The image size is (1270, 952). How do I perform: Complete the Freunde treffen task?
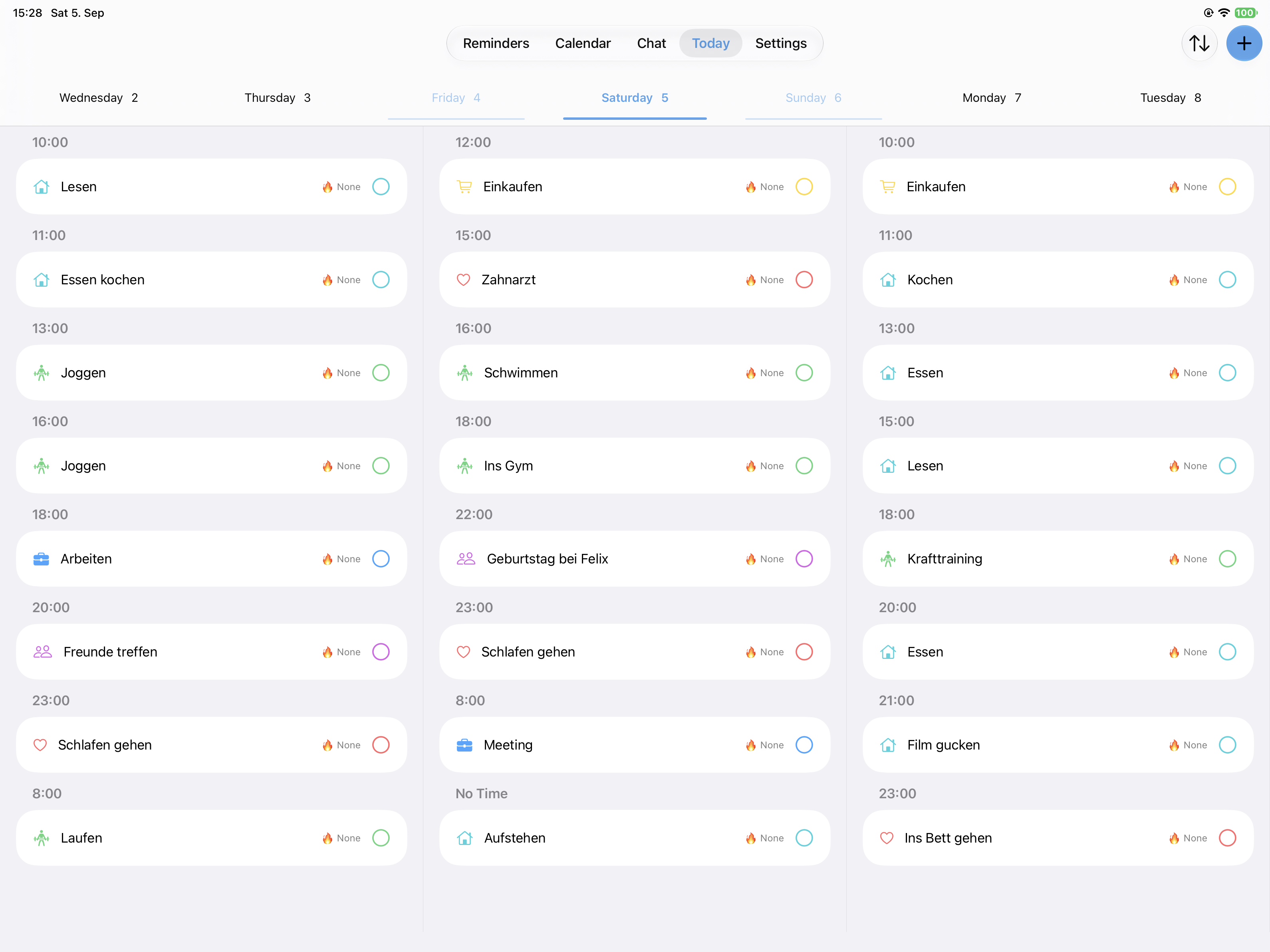click(x=381, y=652)
